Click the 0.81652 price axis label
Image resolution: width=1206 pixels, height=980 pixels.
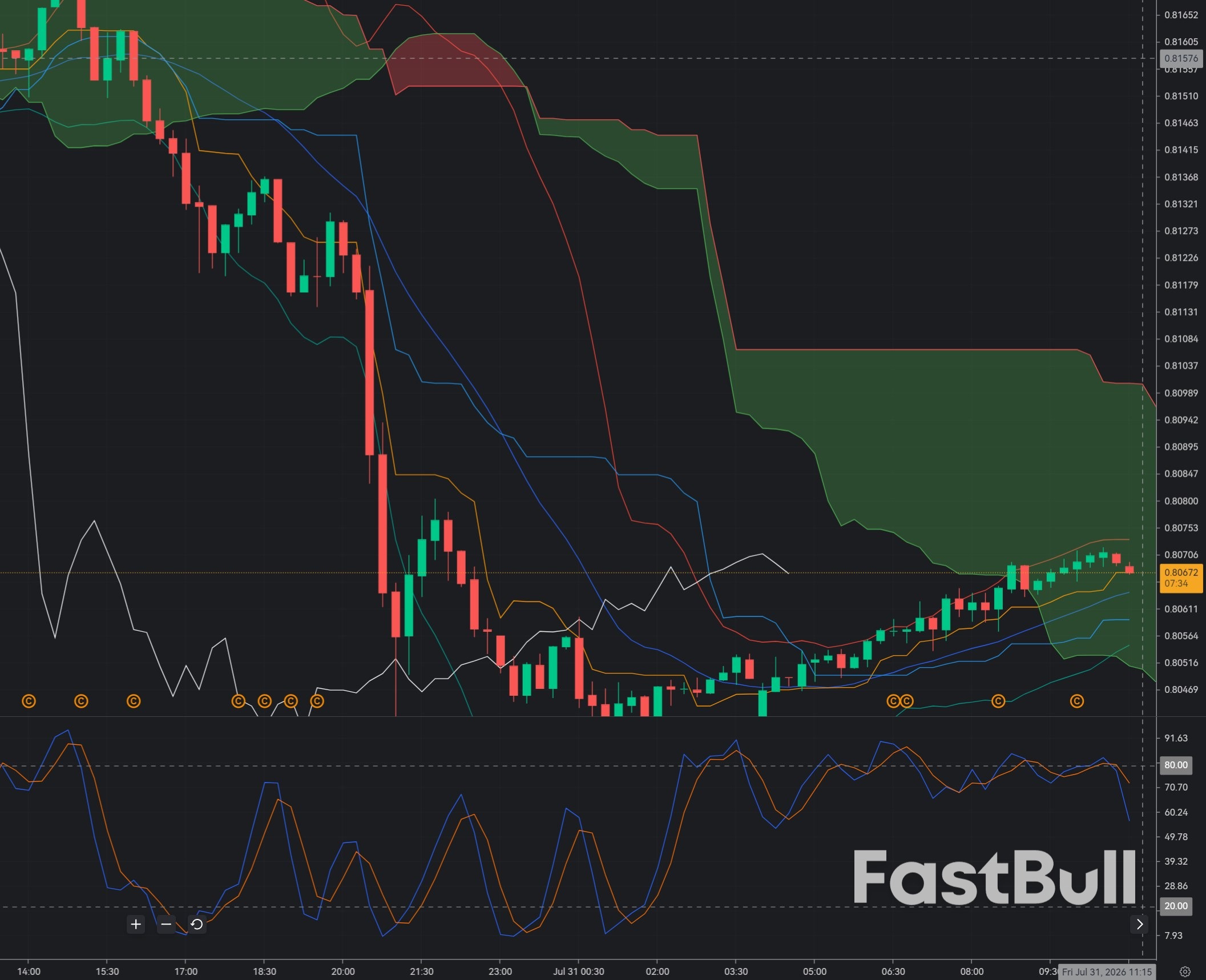point(1181,15)
